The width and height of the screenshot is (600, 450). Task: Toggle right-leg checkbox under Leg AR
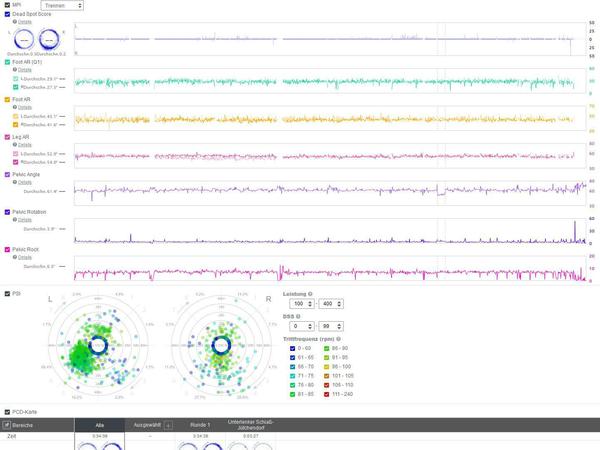pos(16,162)
